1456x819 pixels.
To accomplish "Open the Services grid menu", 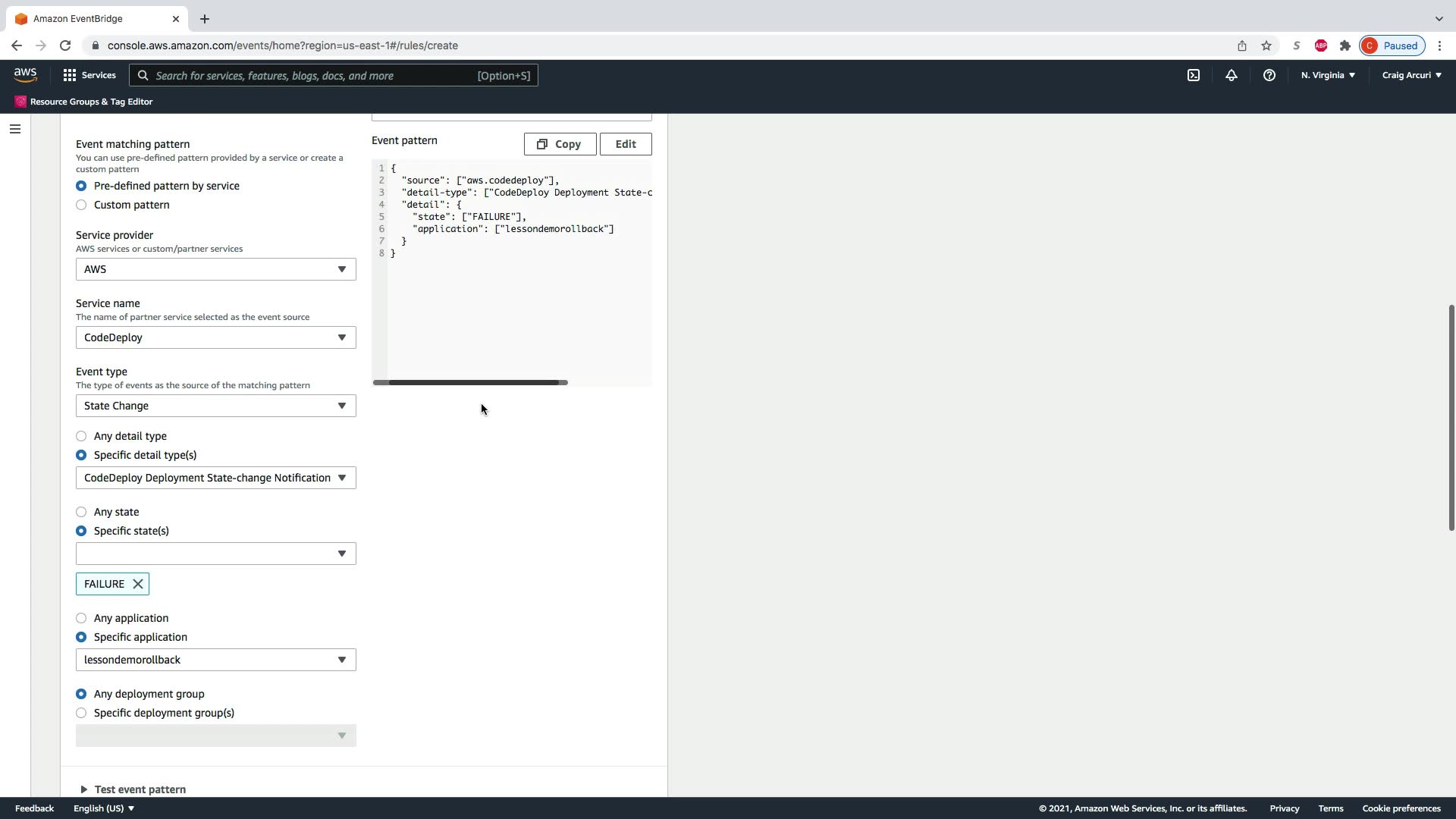I will click(89, 75).
